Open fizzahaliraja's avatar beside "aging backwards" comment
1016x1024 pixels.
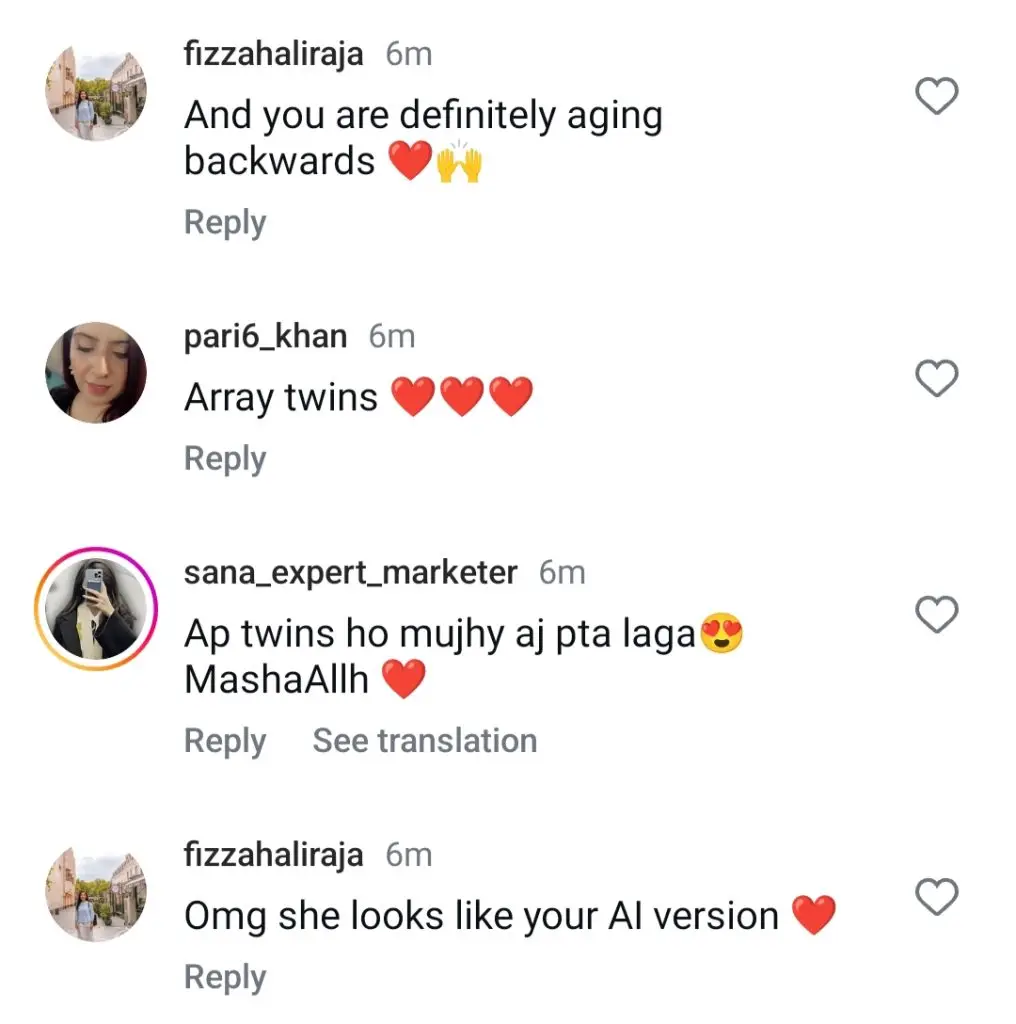(96, 92)
